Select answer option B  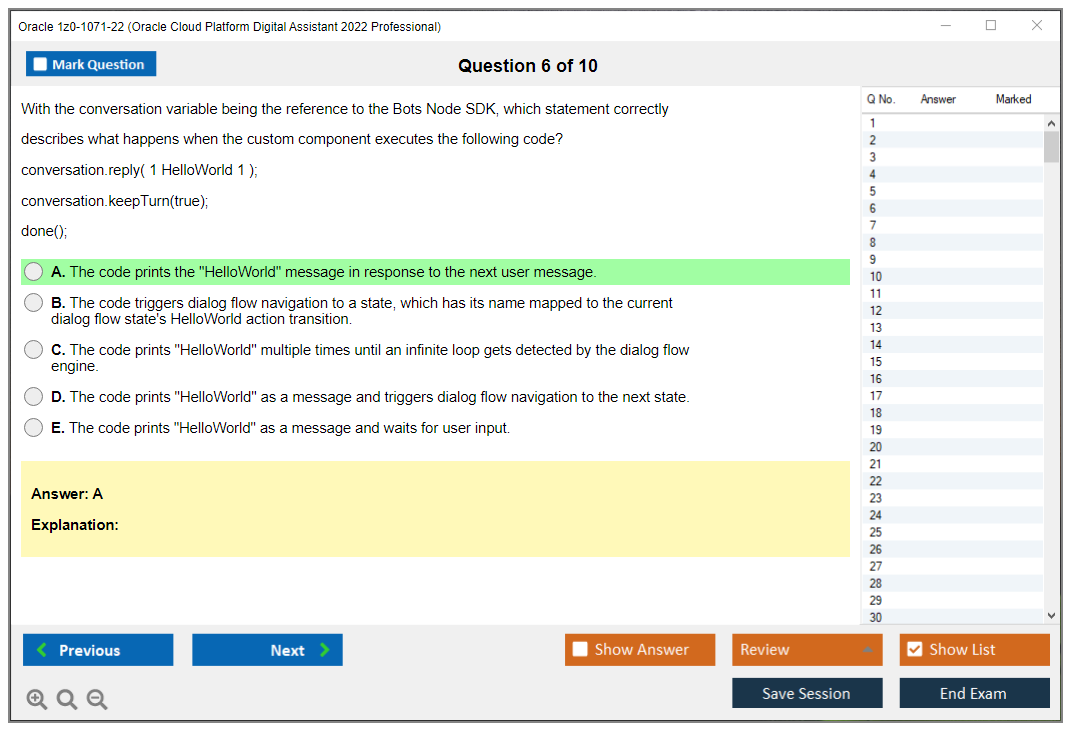pos(33,303)
